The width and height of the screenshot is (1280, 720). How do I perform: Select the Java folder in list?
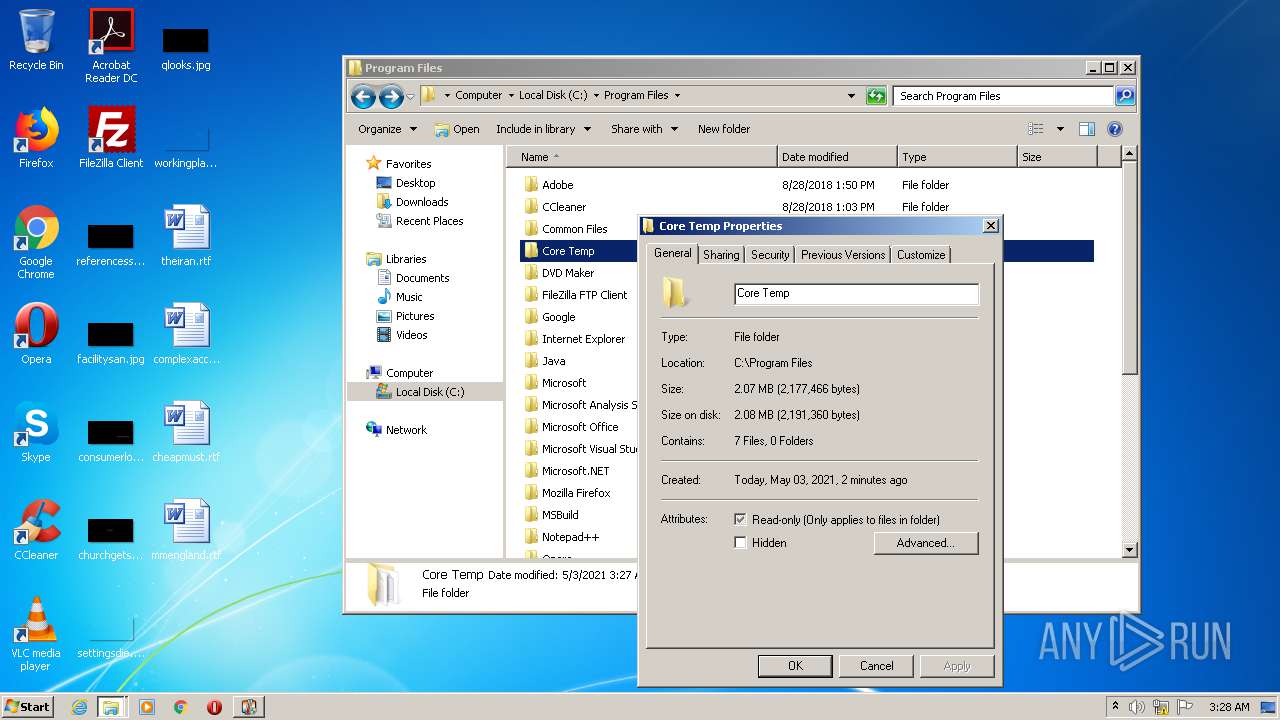point(554,361)
